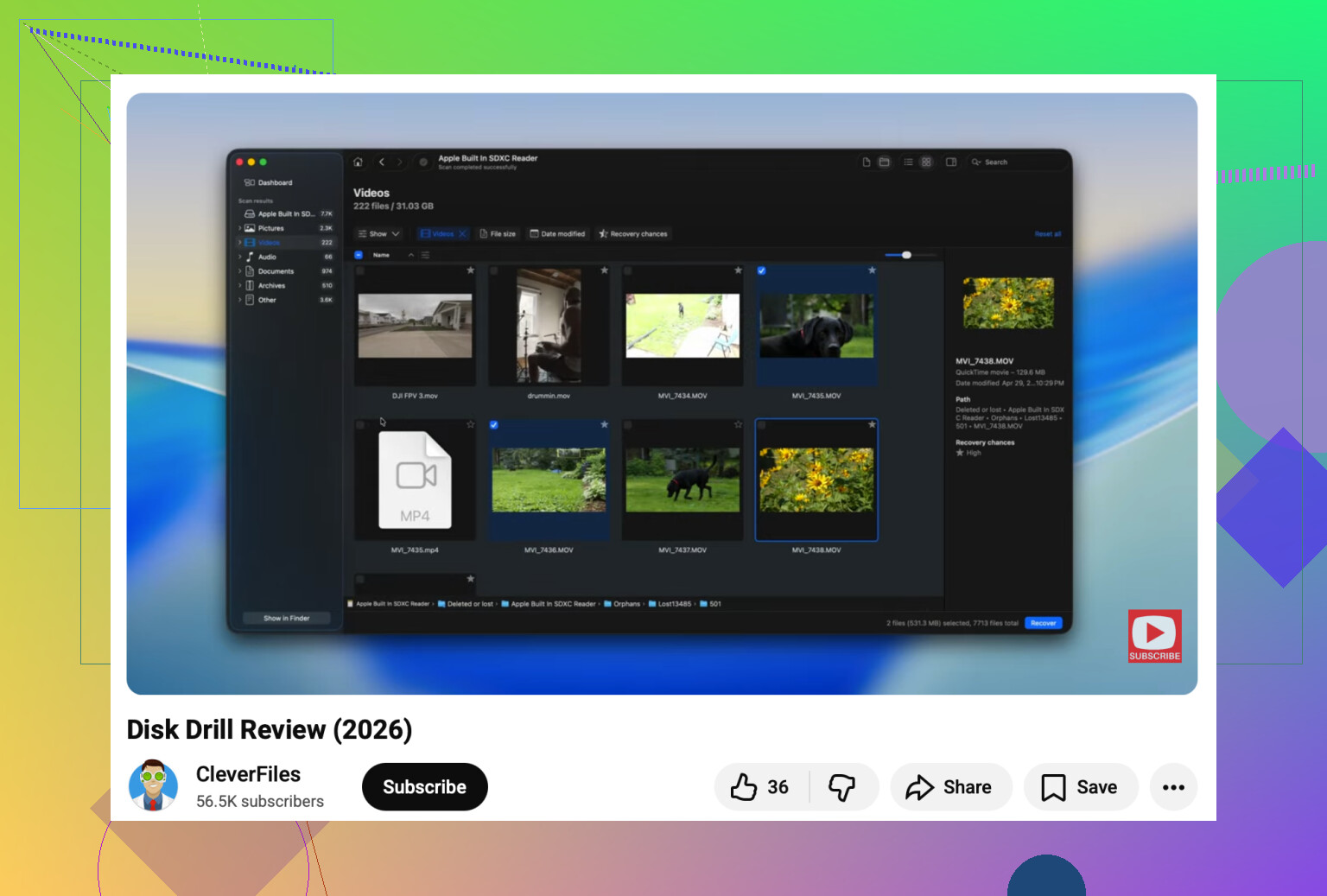Image resolution: width=1327 pixels, height=896 pixels.
Task: Click the Archives category icon
Action: click(250, 285)
